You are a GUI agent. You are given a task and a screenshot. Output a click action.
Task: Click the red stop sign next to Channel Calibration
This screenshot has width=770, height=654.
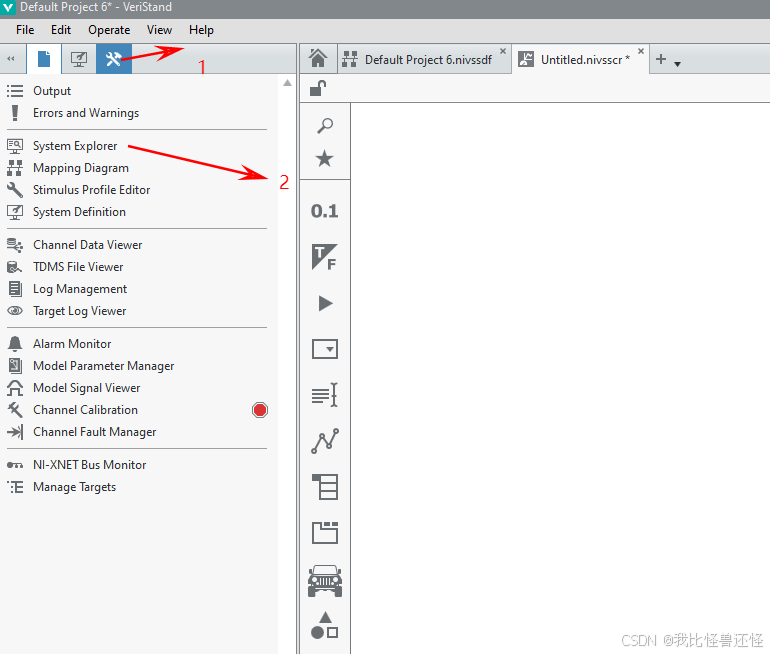[x=260, y=410]
